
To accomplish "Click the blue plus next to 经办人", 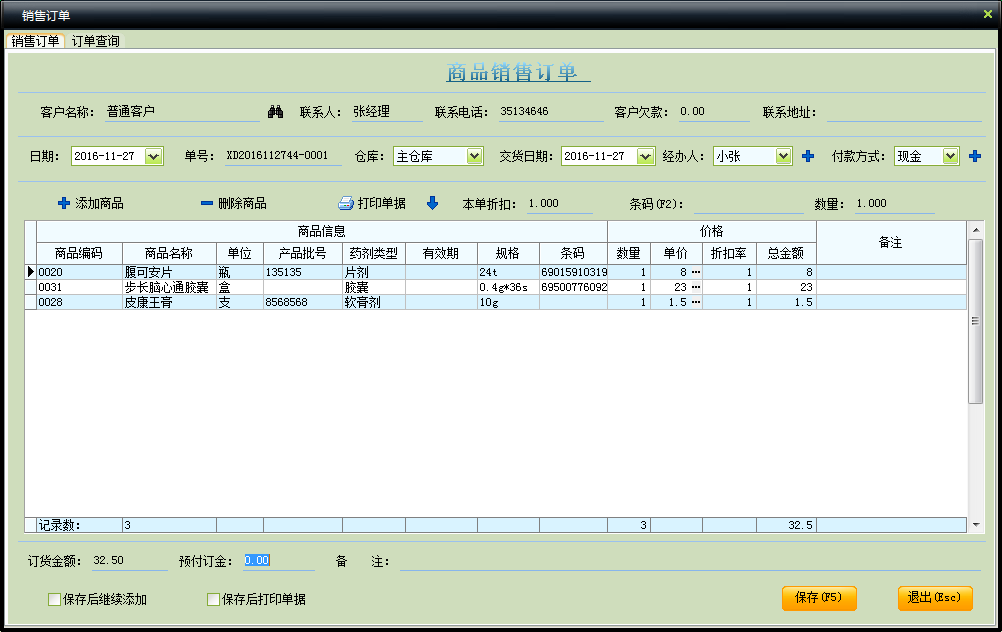I will [x=808, y=156].
